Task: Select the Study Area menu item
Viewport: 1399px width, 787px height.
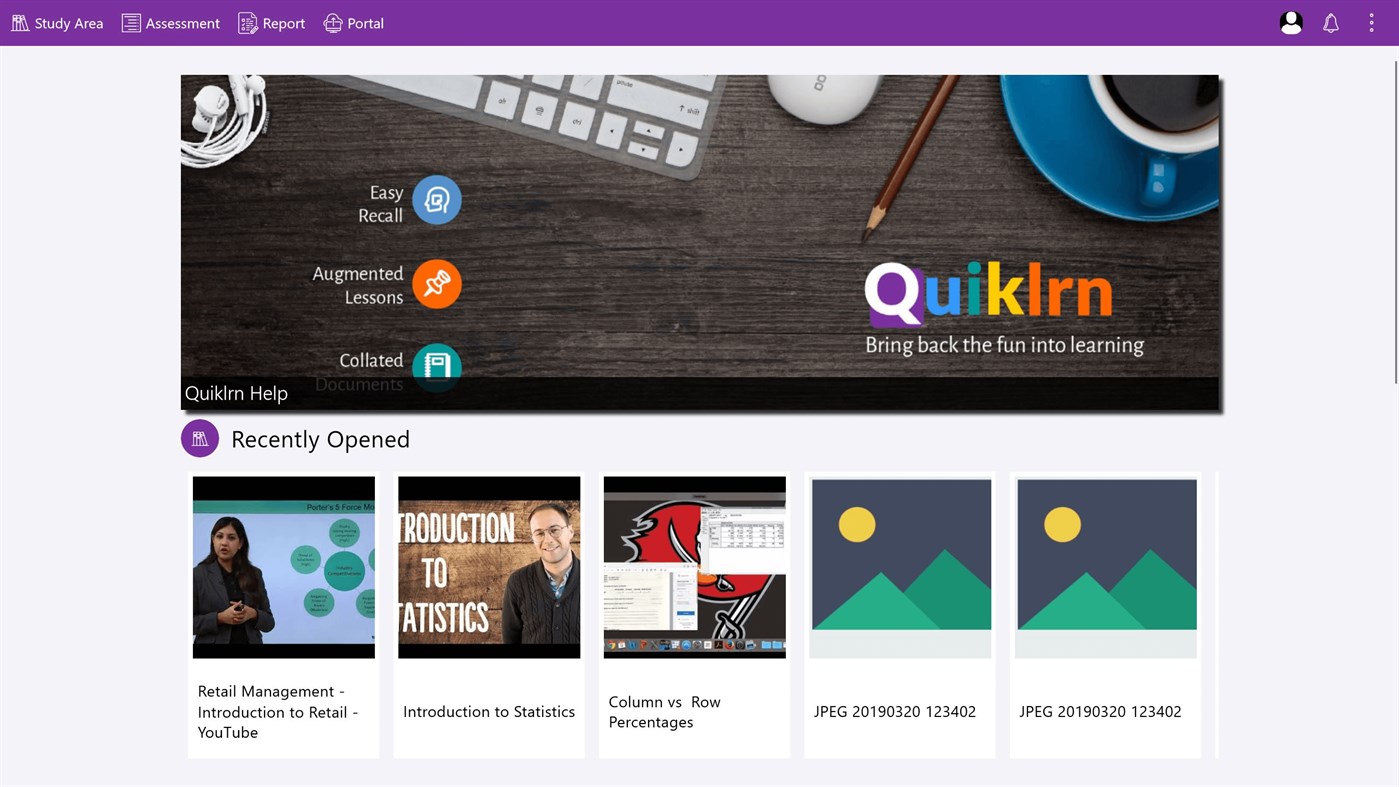Action: [57, 22]
